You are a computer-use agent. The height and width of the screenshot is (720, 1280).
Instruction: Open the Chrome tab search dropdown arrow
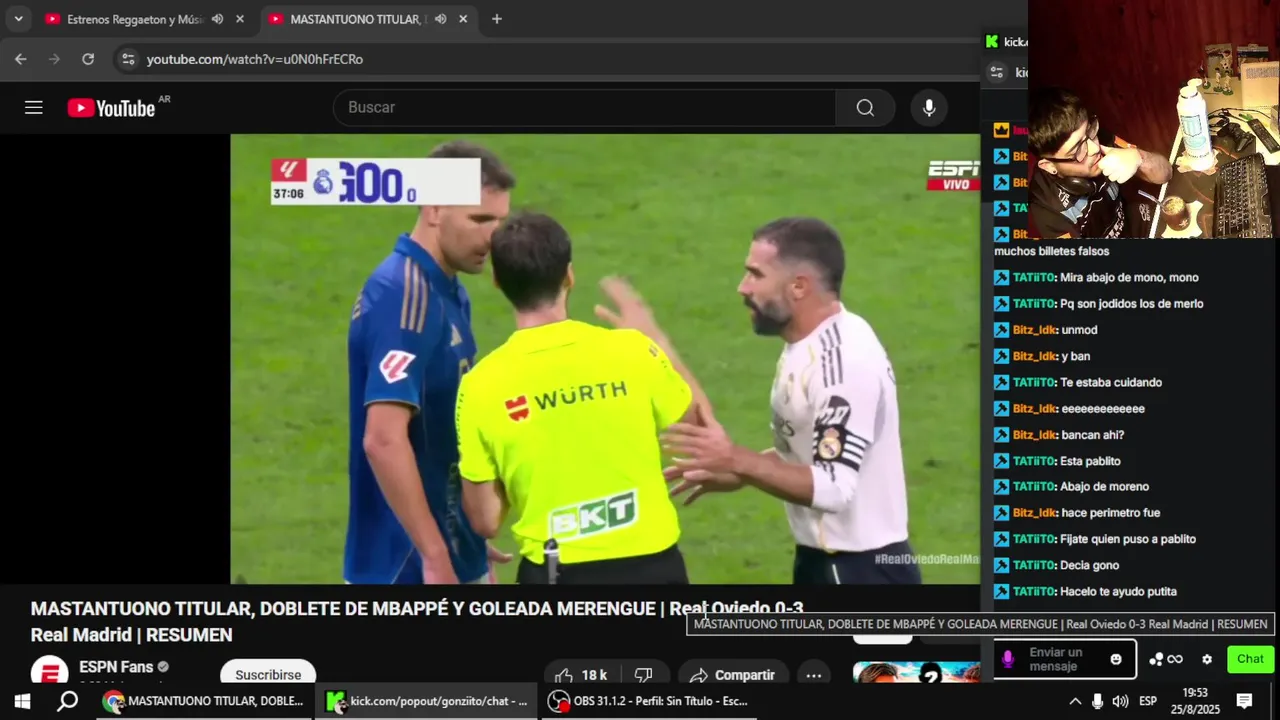[18, 19]
